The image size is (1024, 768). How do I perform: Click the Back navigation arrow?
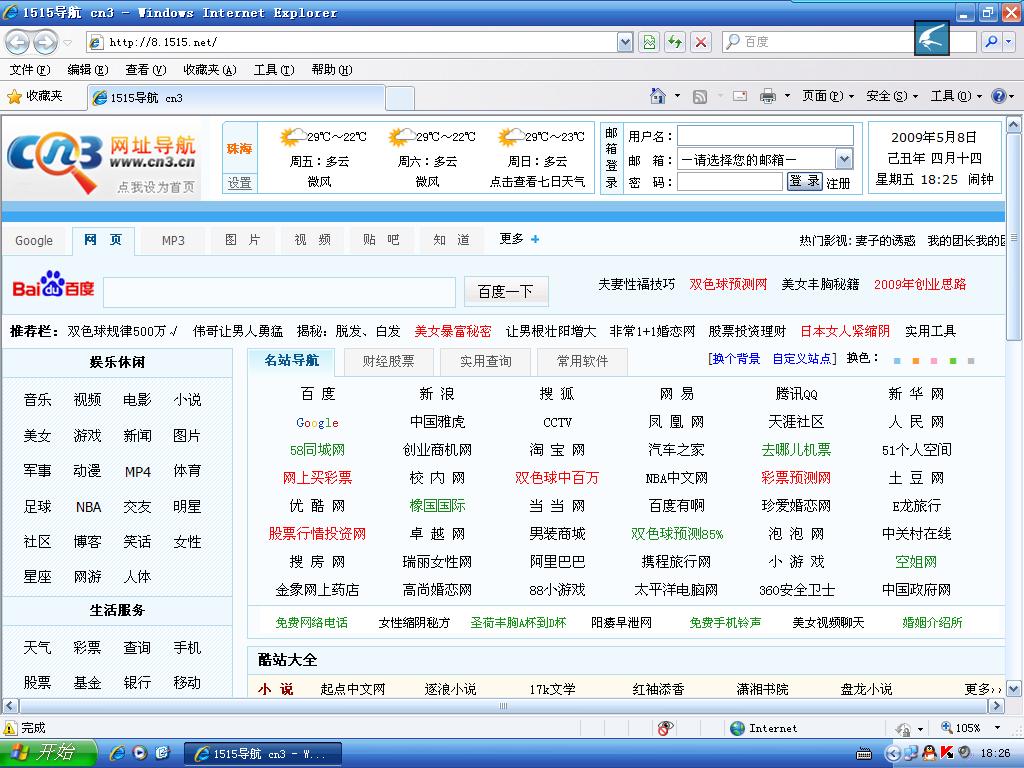click(18, 42)
